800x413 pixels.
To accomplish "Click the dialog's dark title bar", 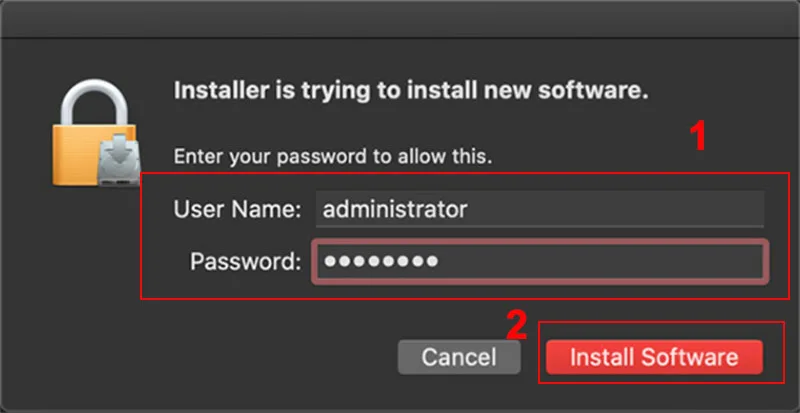I will (400, 19).
